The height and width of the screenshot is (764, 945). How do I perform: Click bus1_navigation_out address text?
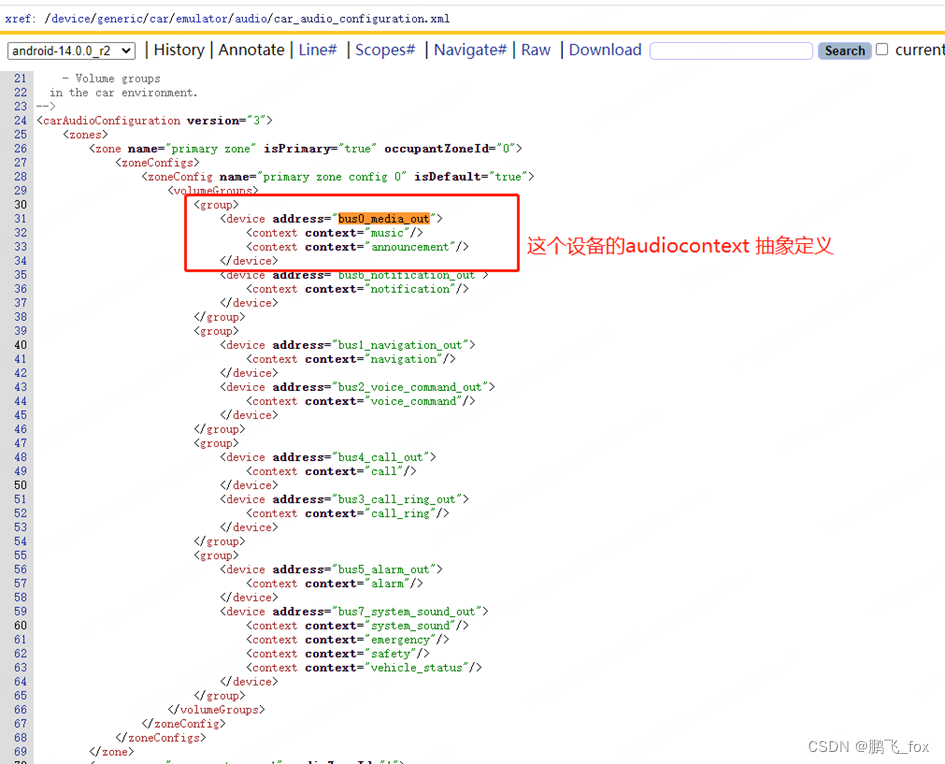click(x=400, y=345)
